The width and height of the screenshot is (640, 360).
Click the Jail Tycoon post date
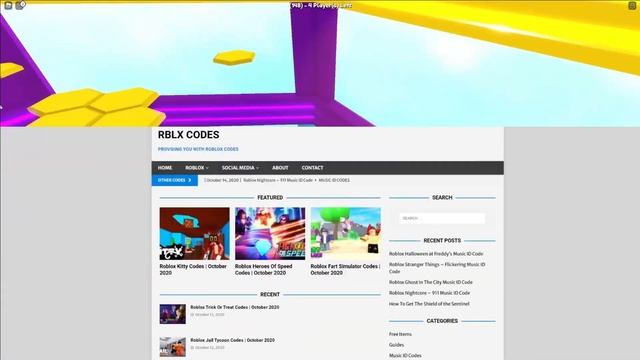[207, 348]
